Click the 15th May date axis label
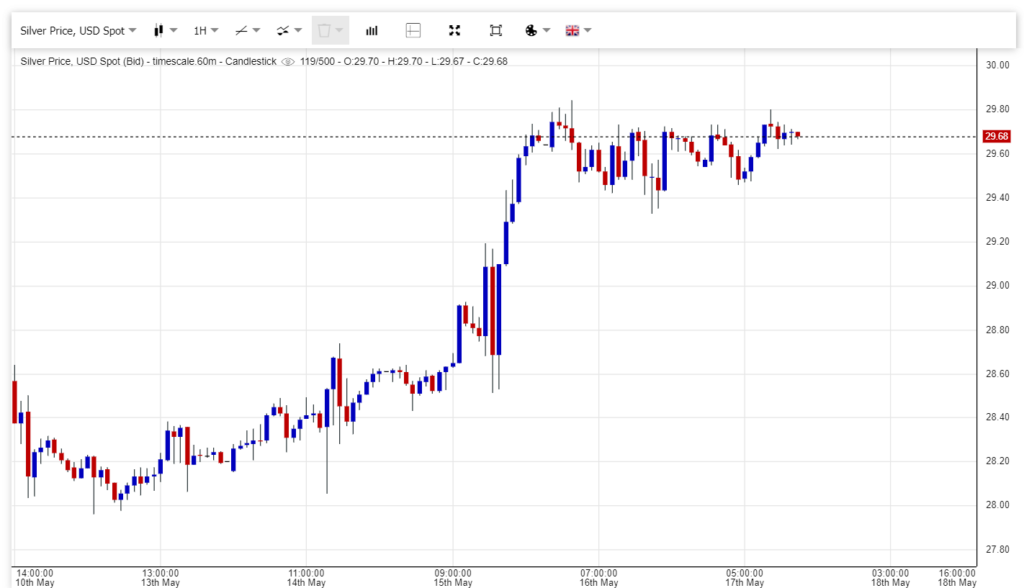 click(x=453, y=582)
